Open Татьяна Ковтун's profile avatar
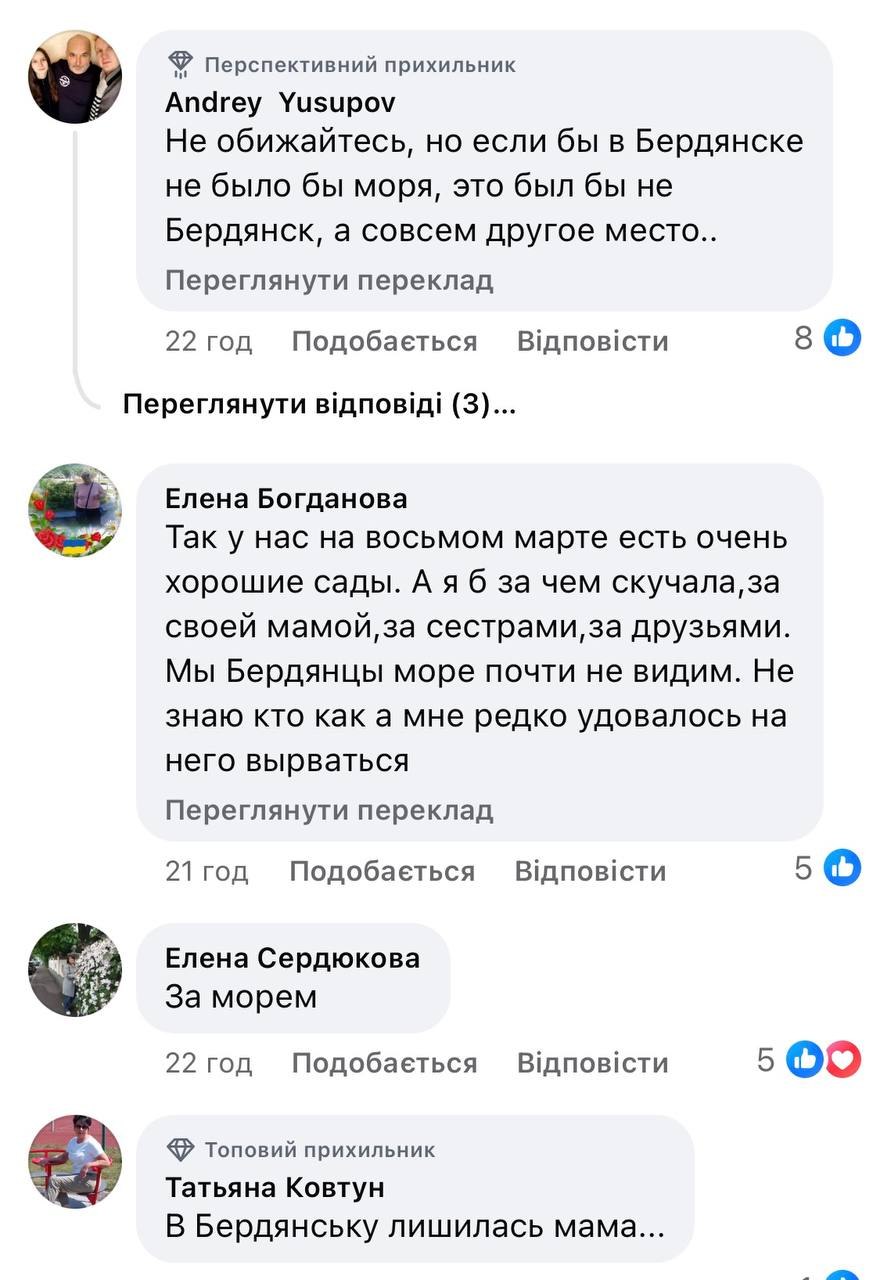The width and height of the screenshot is (880, 1280). click(75, 1162)
